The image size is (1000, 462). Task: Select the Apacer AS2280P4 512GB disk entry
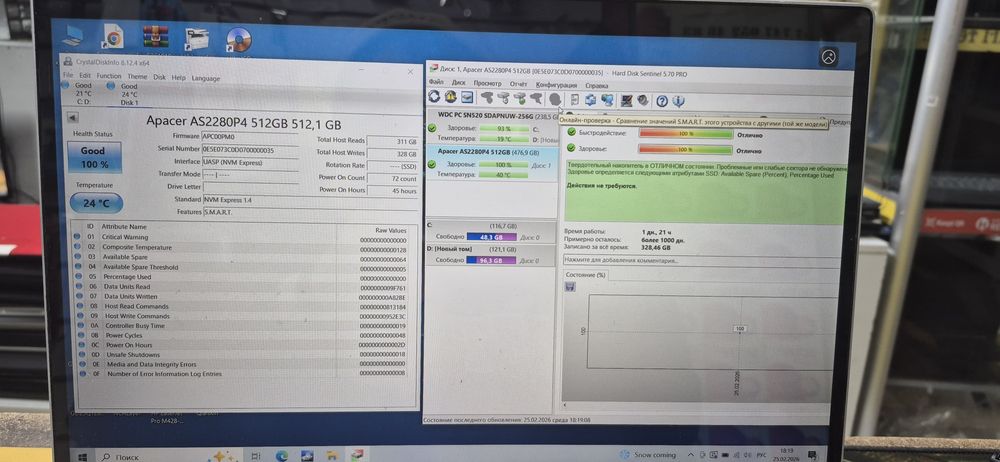coord(491,164)
